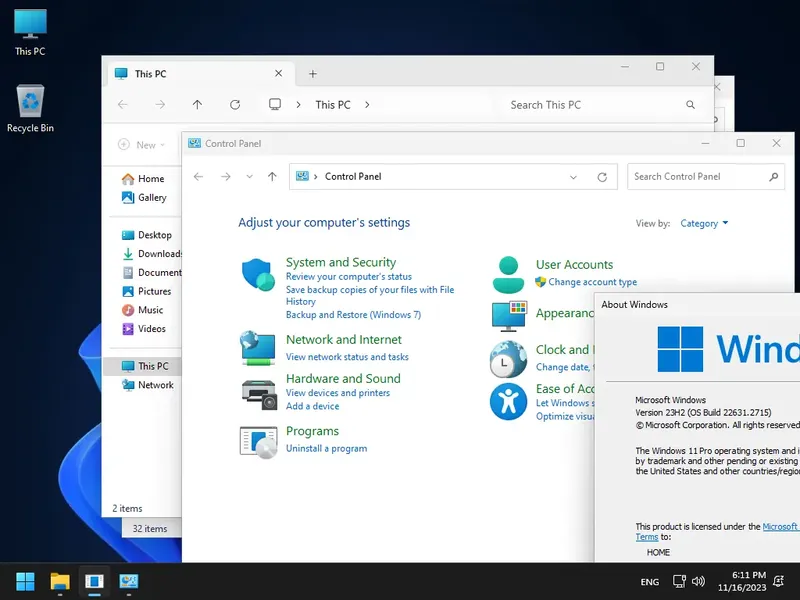Viewport: 800px width, 600px height.
Task: Open the Clock and Region category
Action: pyautogui.click(x=566, y=349)
